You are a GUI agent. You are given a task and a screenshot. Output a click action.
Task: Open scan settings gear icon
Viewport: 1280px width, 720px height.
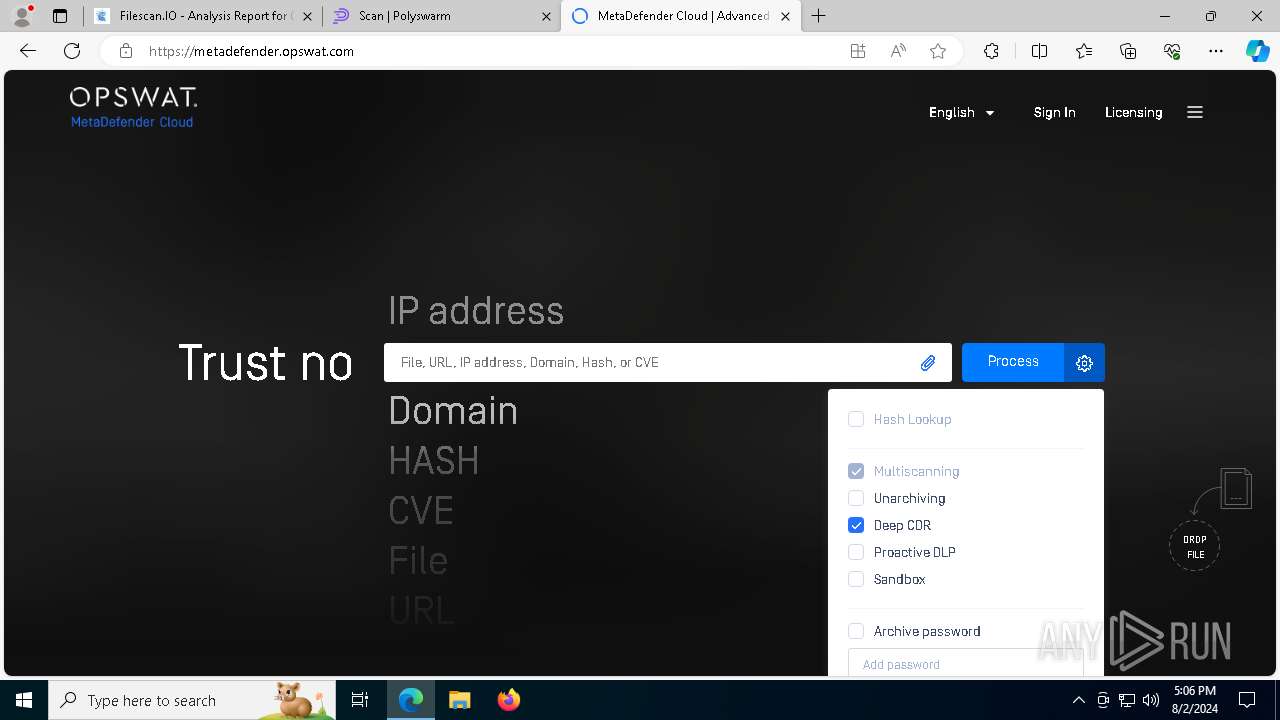(1084, 363)
